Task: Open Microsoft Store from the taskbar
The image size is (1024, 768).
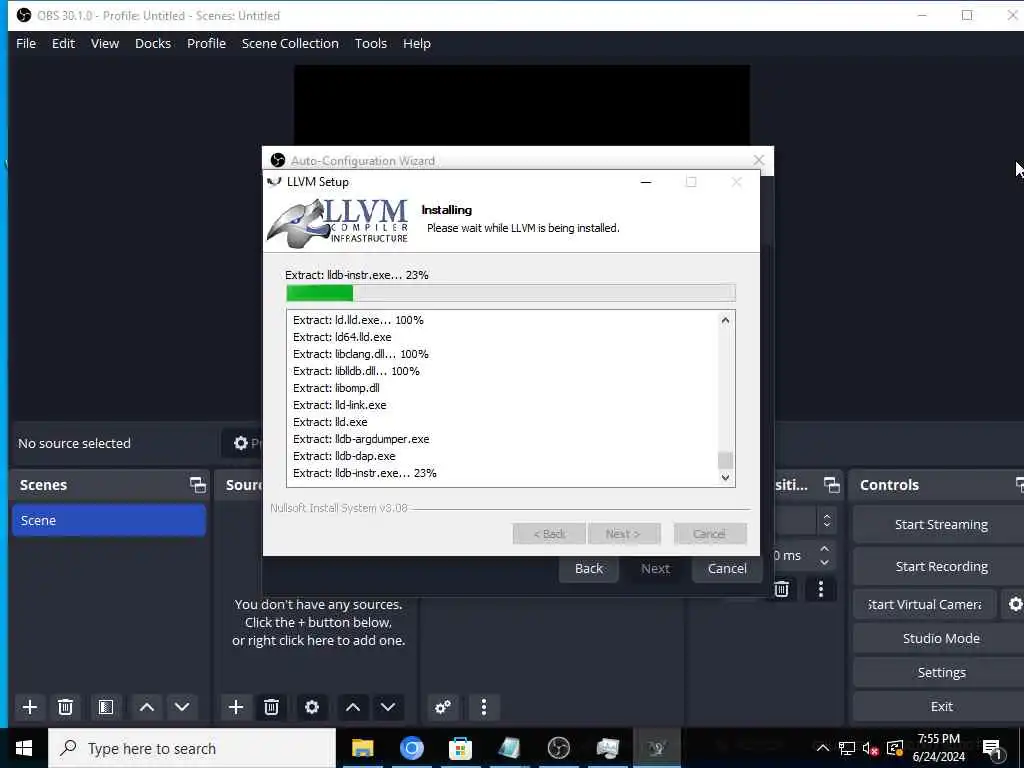Action: click(x=460, y=748)
